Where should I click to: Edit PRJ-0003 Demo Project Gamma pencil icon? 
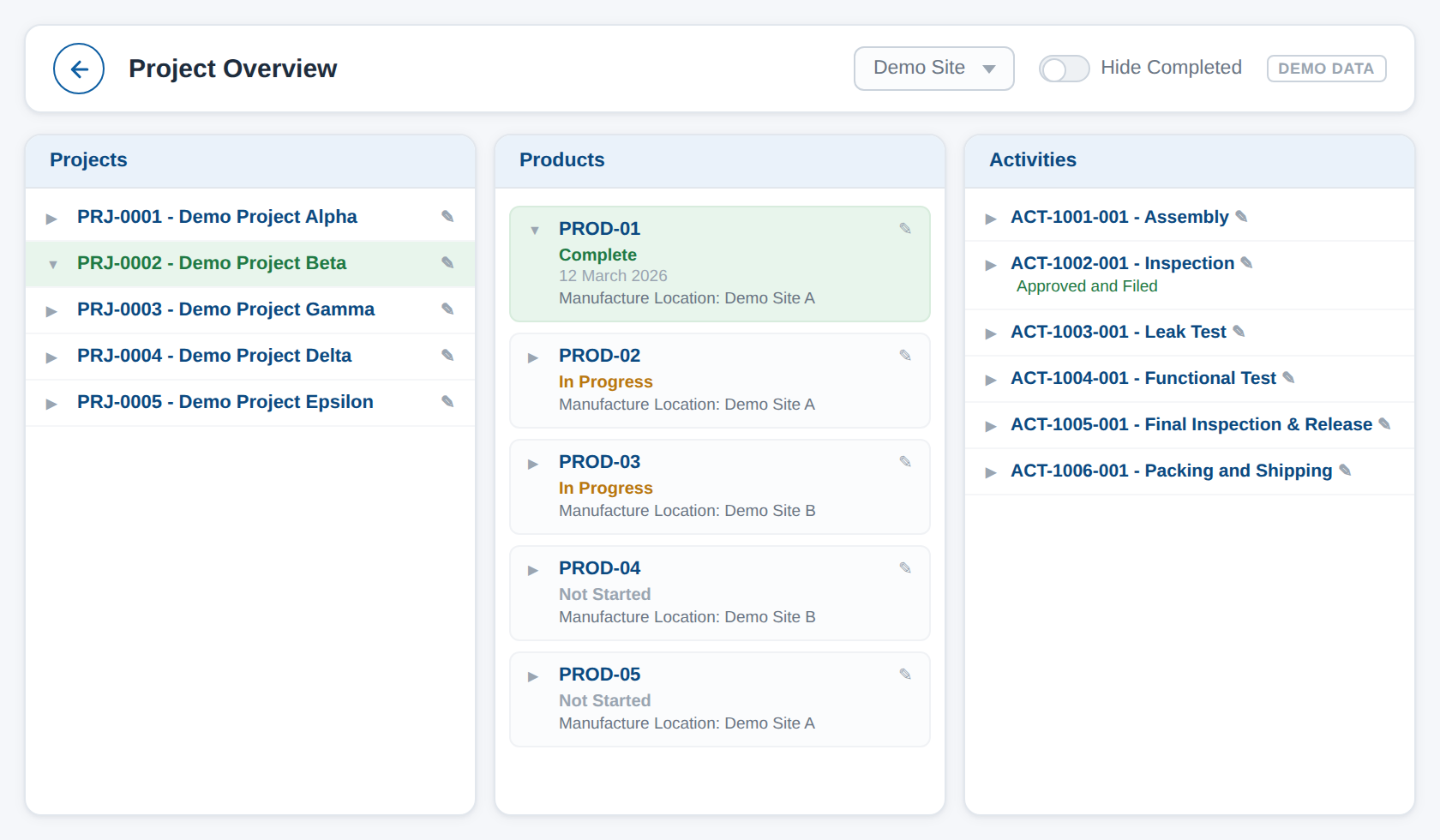[x=447, y=309]
